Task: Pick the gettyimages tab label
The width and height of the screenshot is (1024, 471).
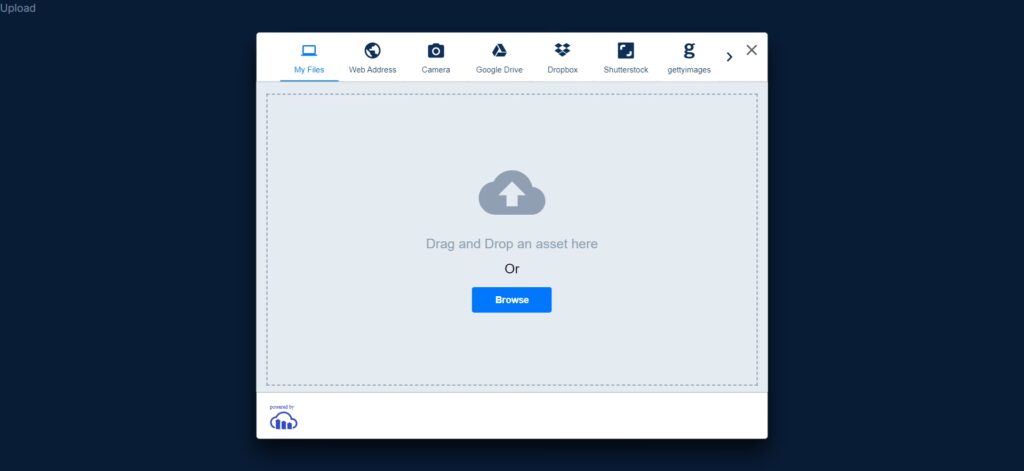Action: click(x=689, y=70)
